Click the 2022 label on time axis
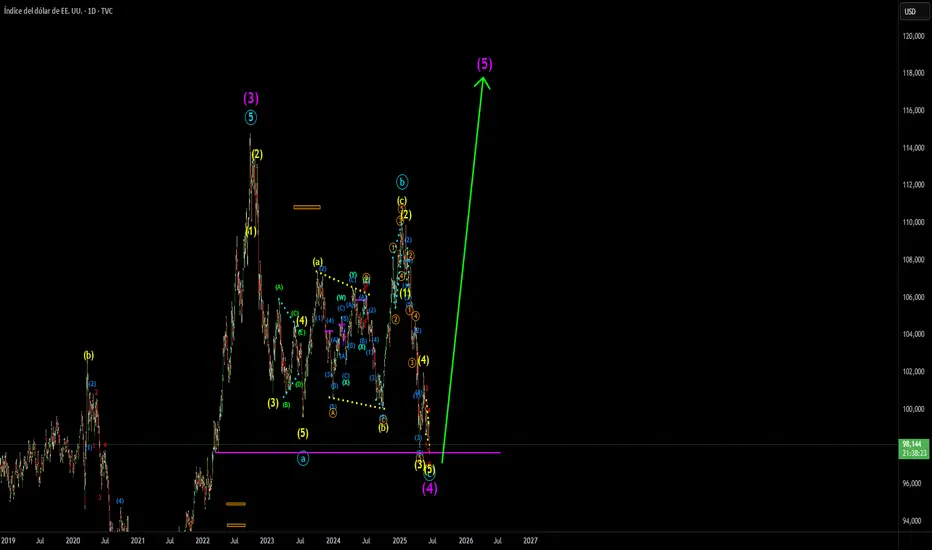The height and width of the screenshot is (550, 932). click(203, 540)
